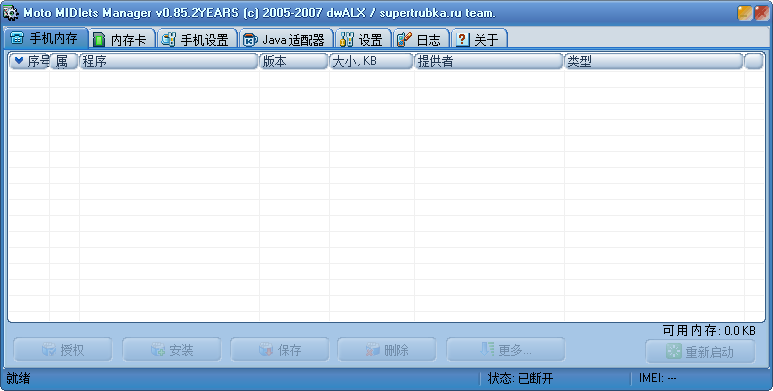
Task: Click the red close button in title bar
Action: [x=761, y=13]
